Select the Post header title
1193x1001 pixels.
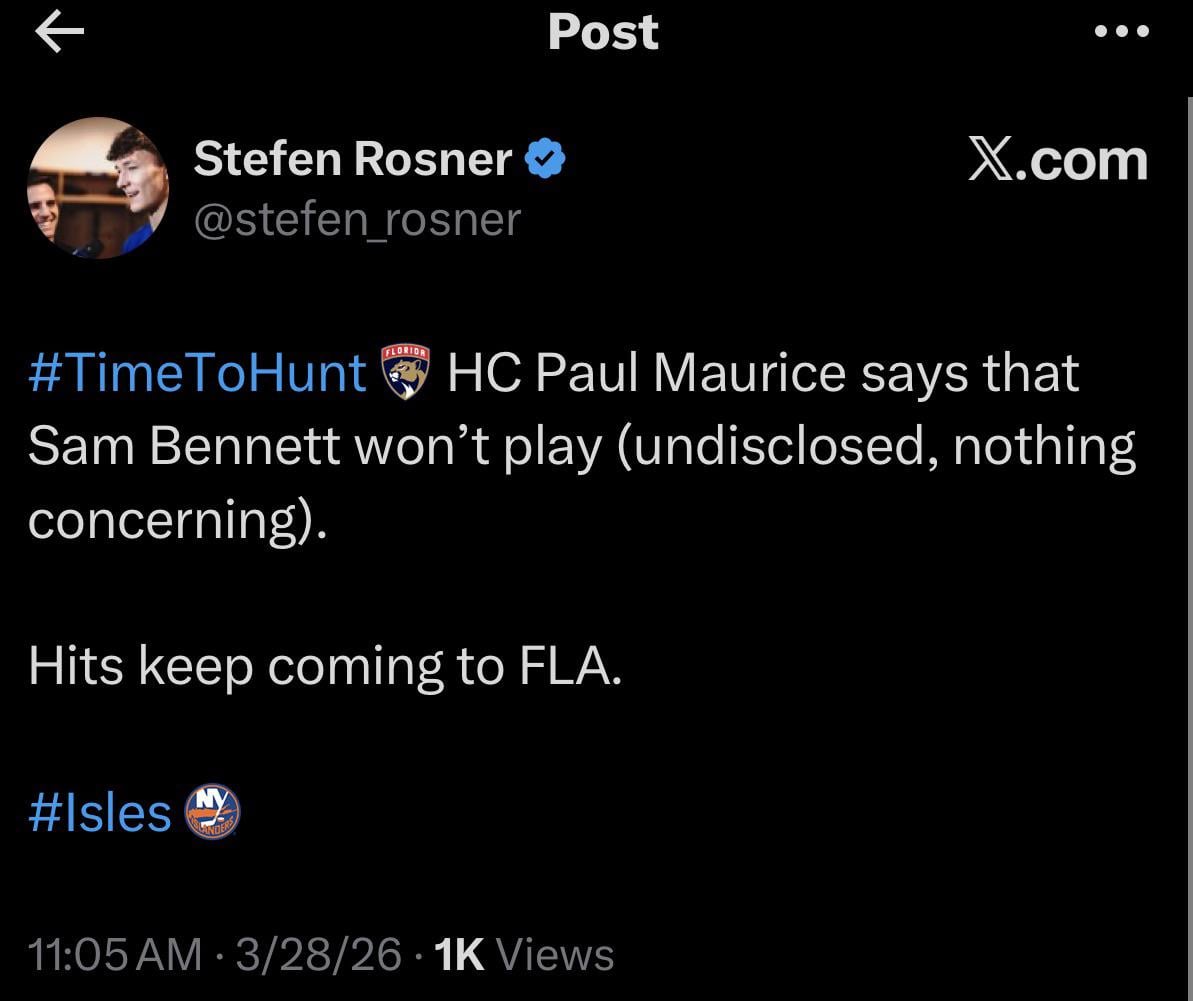click(602, 31)
